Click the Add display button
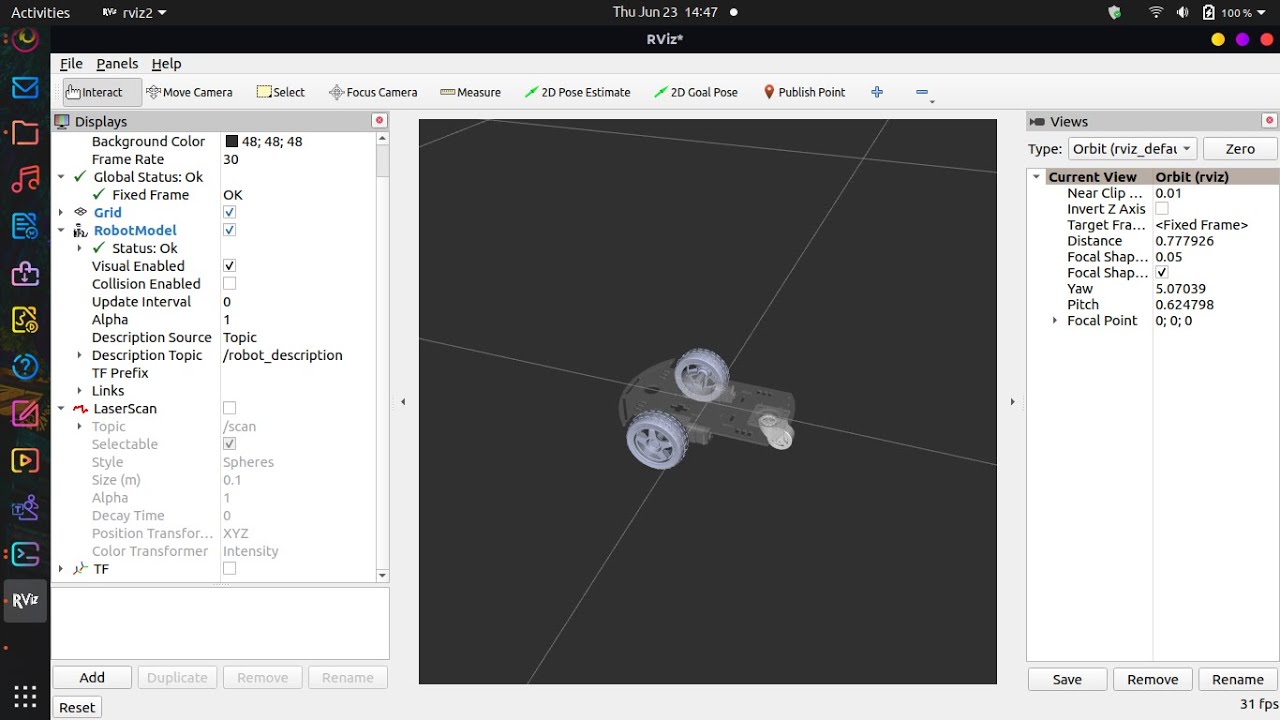1280x720 pixels. tap(92, 677)
